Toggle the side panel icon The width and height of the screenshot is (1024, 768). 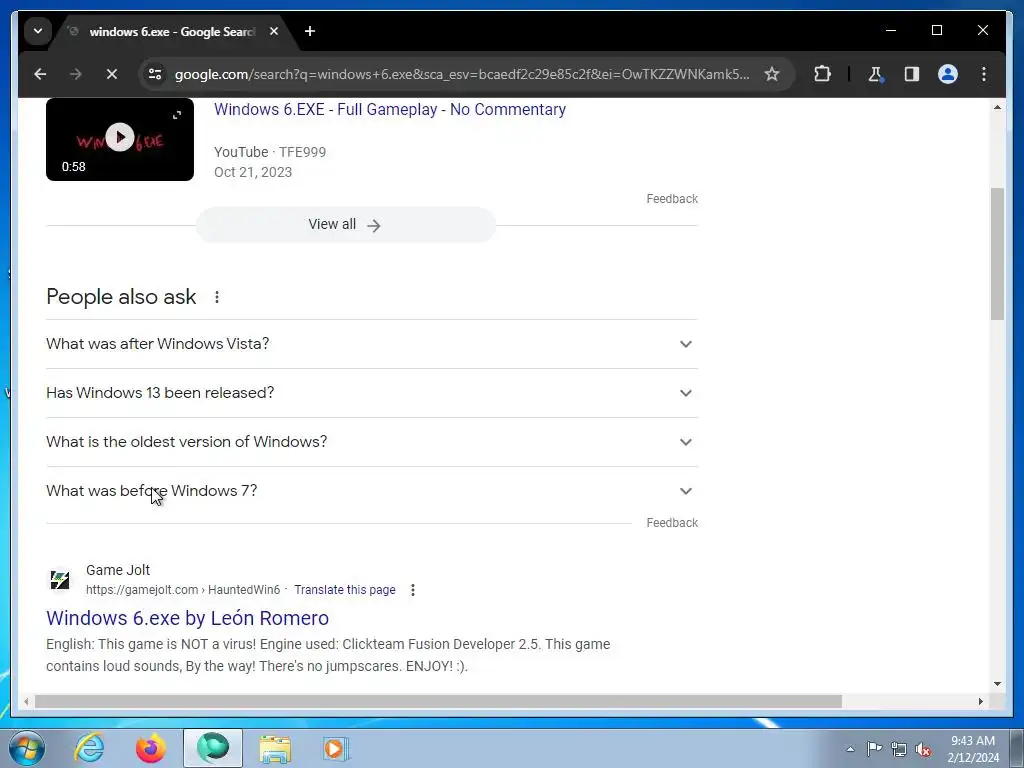point(912,74)
